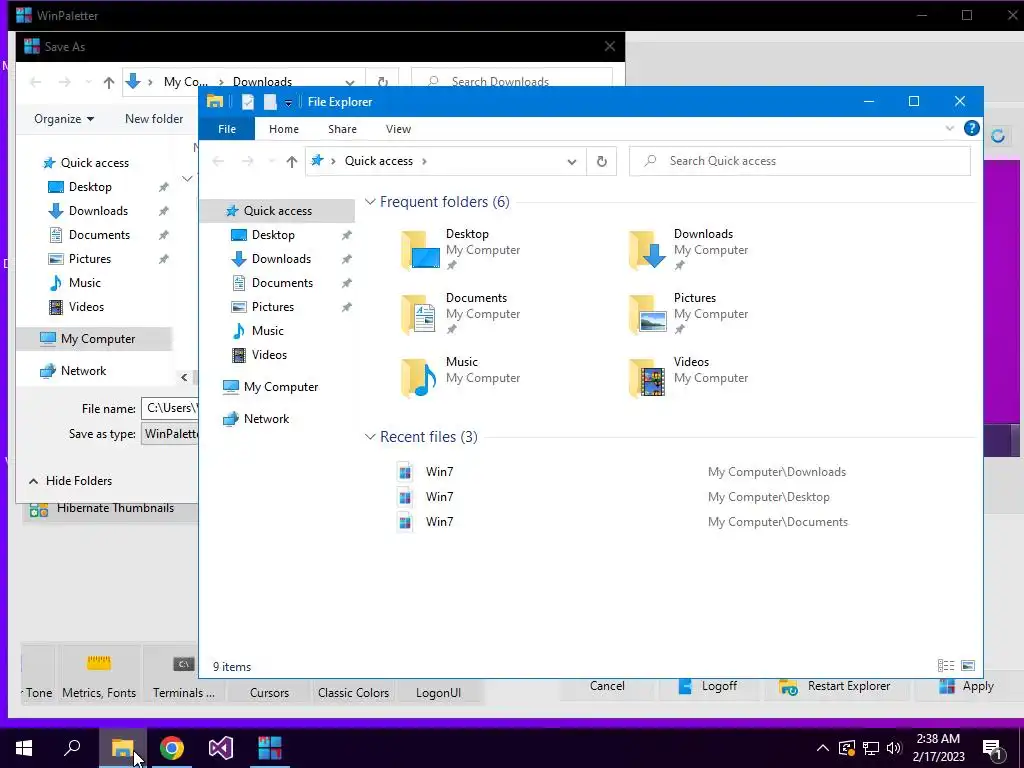Viewport: 1024px width, 768px height.
Task: Go up one level in File Explorer
Action: (291, 161)
